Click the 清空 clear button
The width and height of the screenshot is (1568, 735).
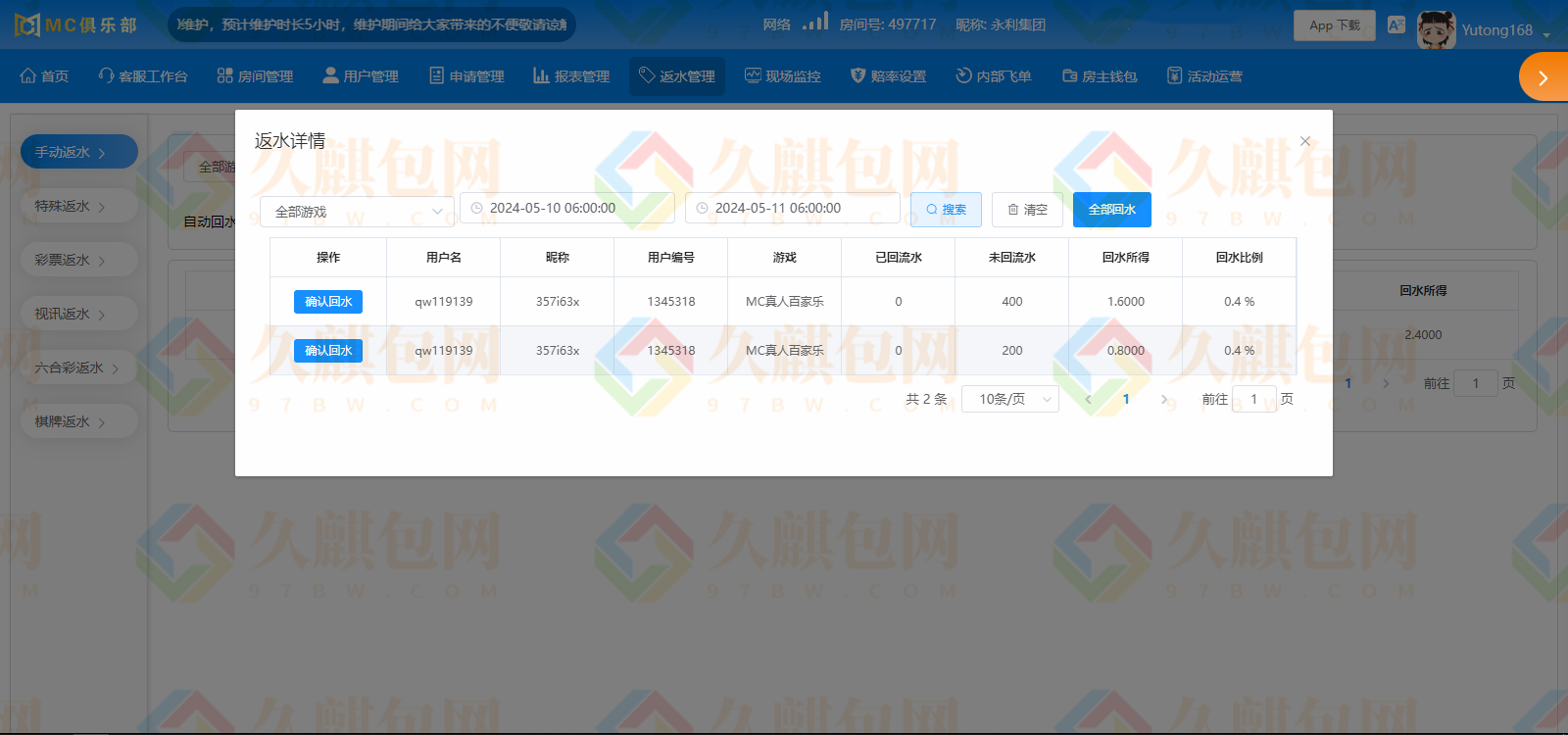[x=1027, y=210]
